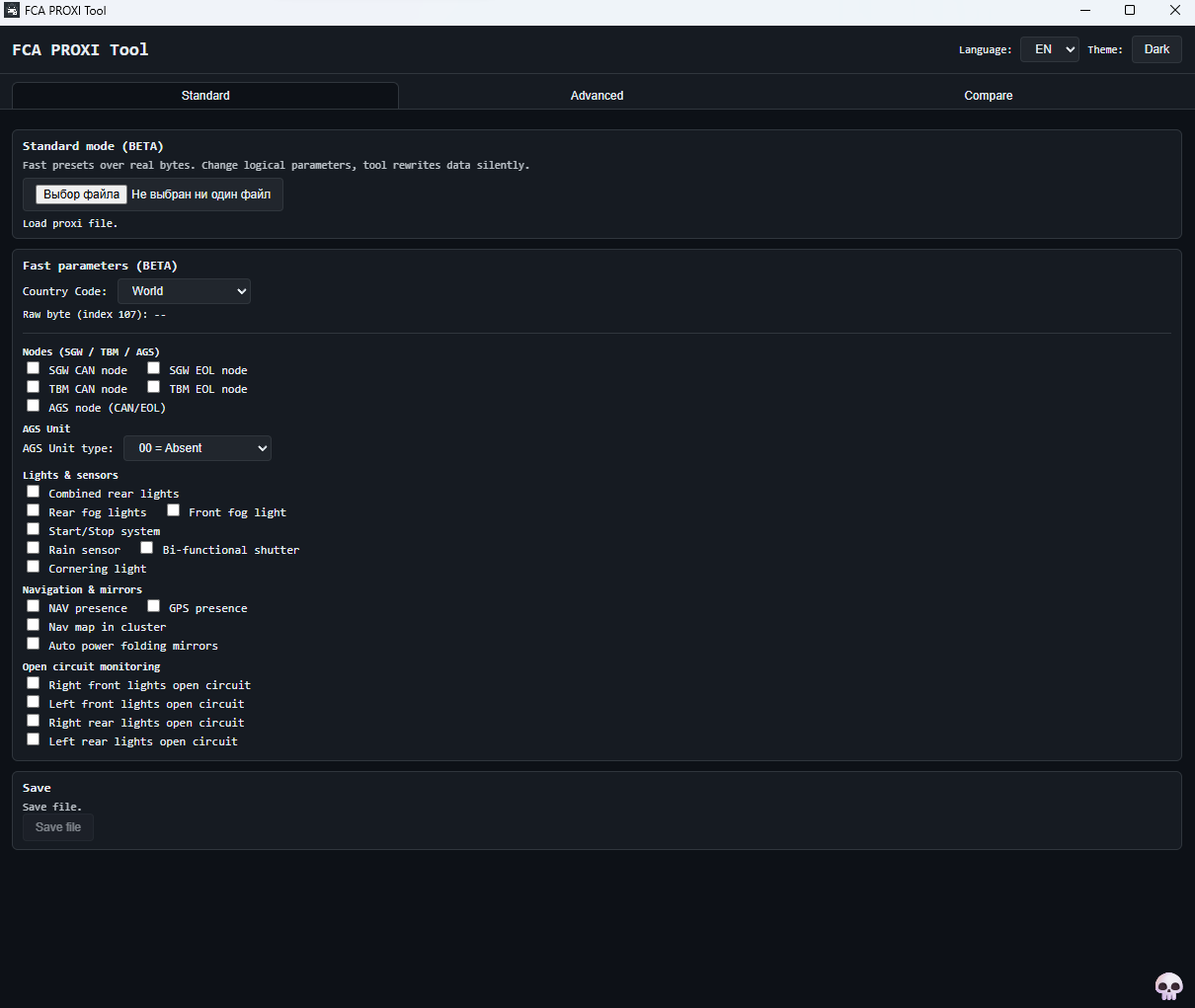Click the Save file button
The height and width of the screenshot is (1008, 1195).
click(x=58, y=827)
